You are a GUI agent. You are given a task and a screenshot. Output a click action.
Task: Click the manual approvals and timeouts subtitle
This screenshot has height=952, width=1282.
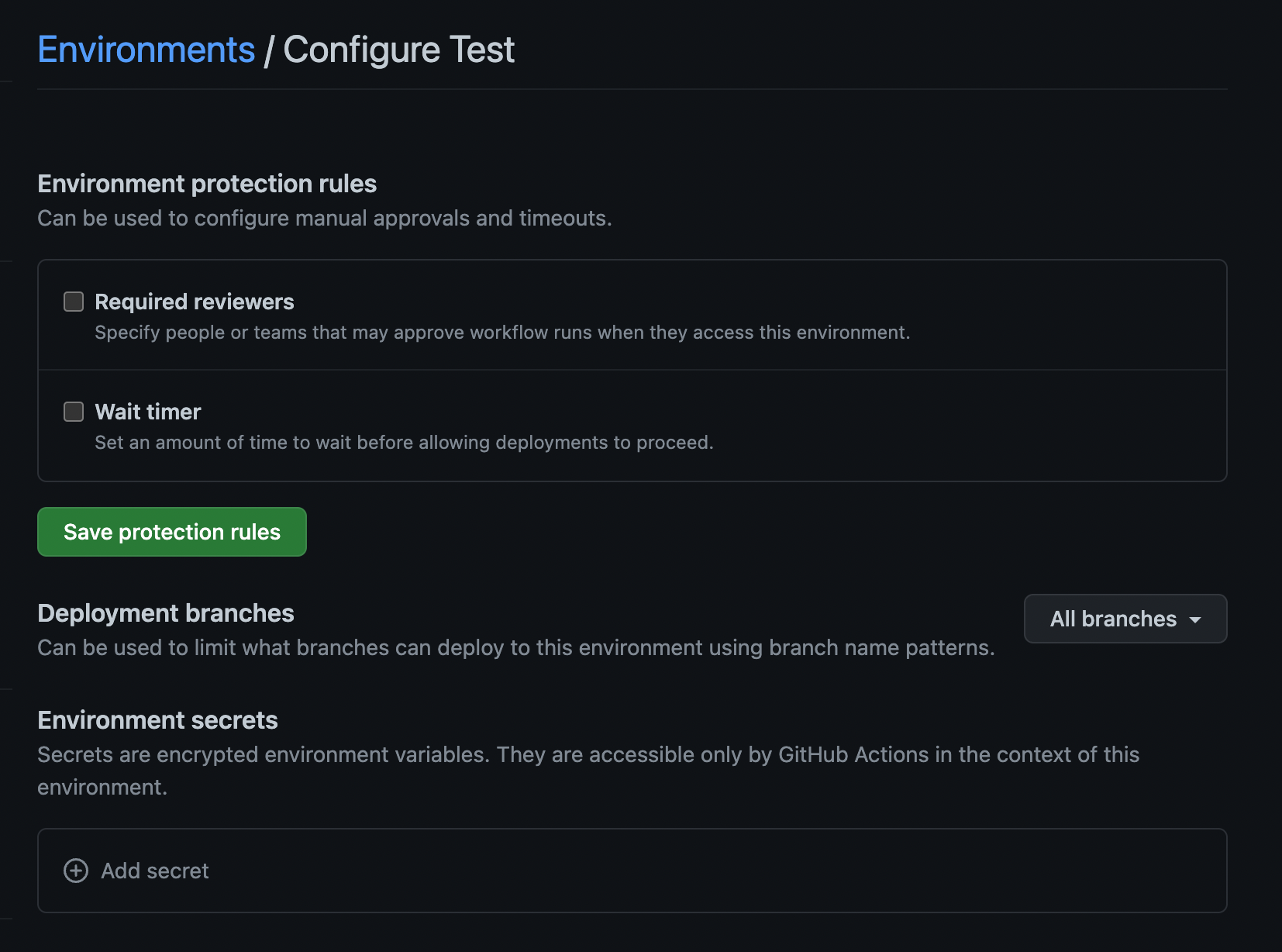pyautogui.click(x=324, y=219)
